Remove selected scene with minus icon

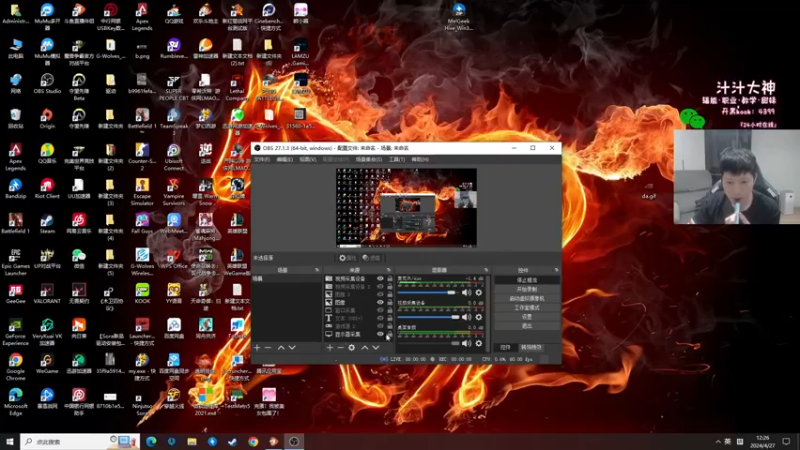point(268,348)
